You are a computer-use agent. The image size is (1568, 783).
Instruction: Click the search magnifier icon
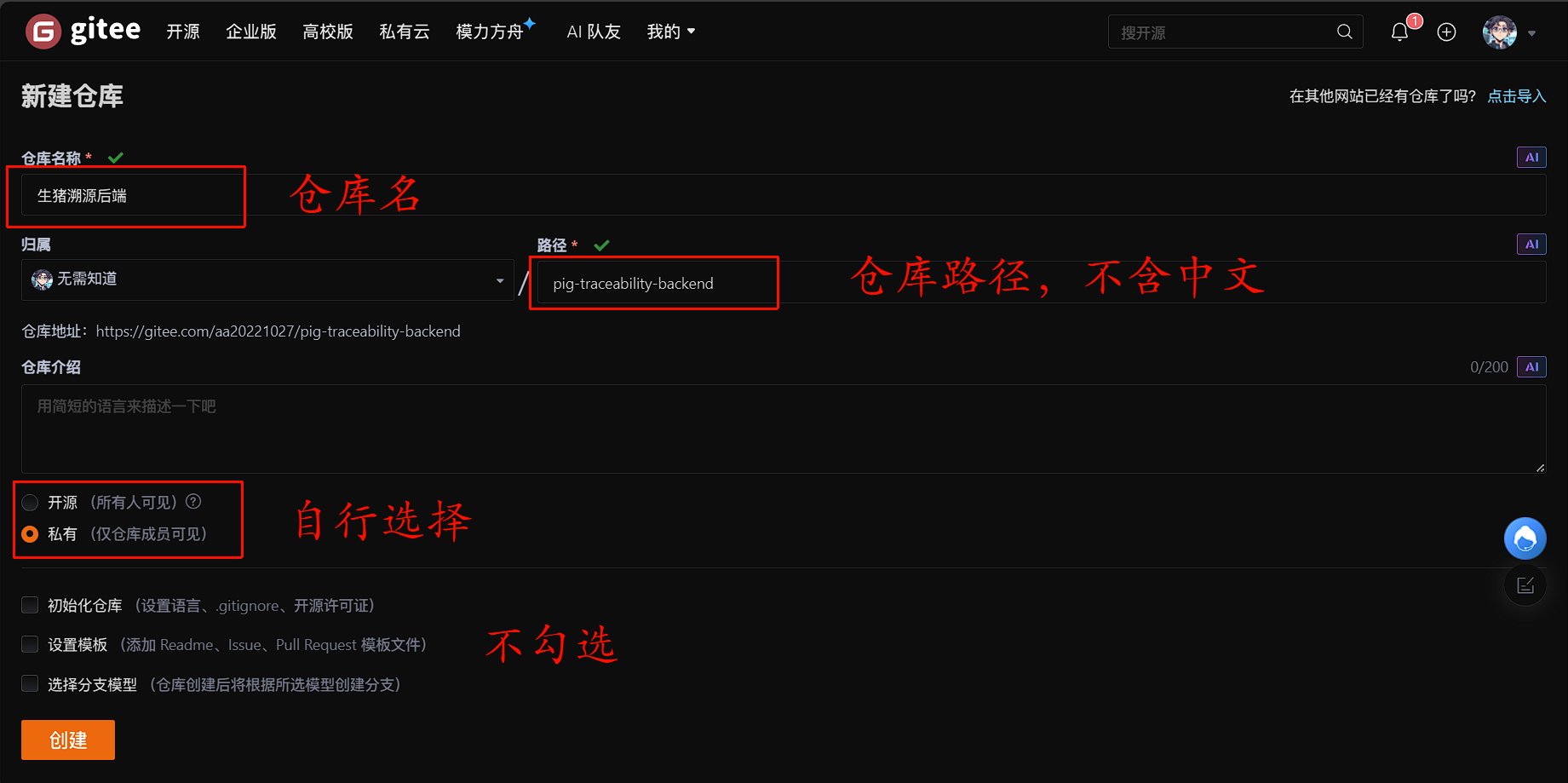(x=1345, y=32)
